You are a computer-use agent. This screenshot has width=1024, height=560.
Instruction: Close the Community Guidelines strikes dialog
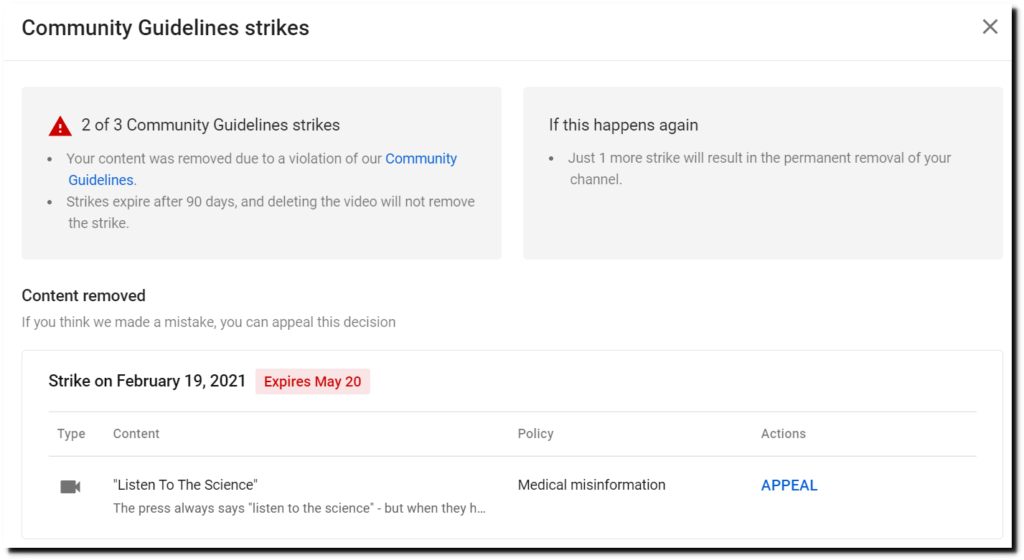(990, 27)
